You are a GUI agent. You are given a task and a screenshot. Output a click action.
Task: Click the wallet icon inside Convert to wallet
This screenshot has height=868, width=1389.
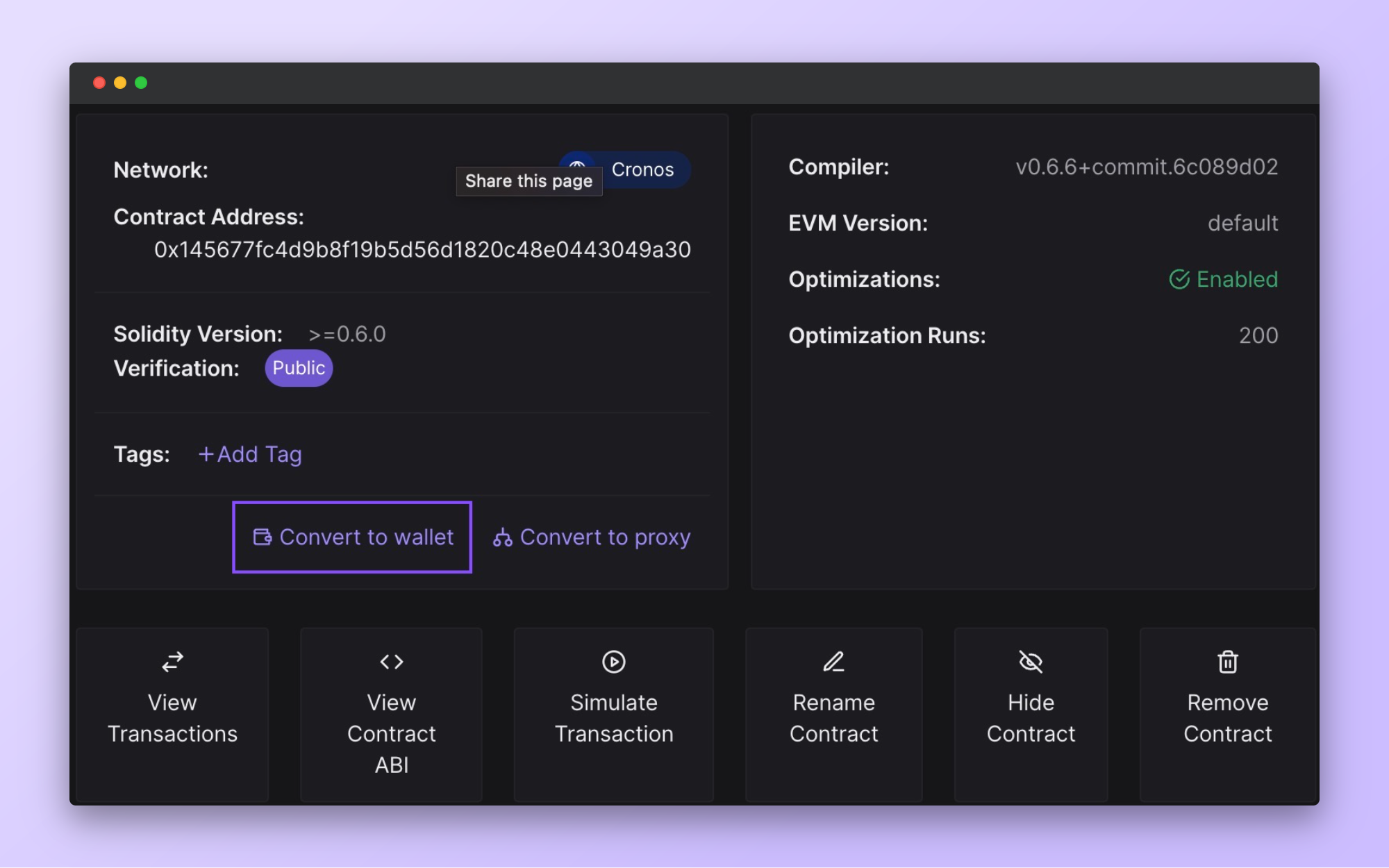[263, 537]
